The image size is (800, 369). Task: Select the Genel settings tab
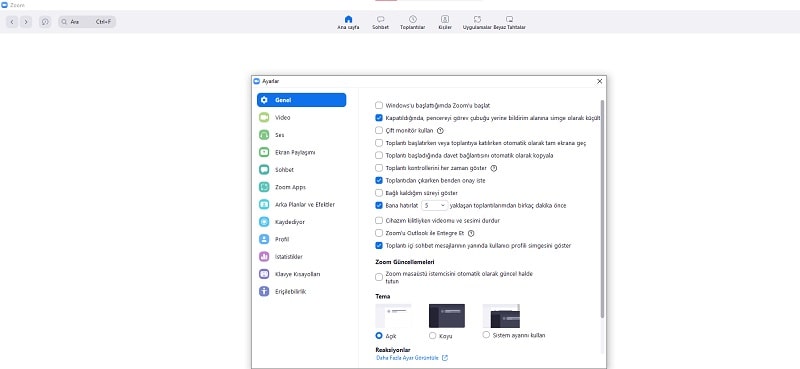(x=302, y=100)
